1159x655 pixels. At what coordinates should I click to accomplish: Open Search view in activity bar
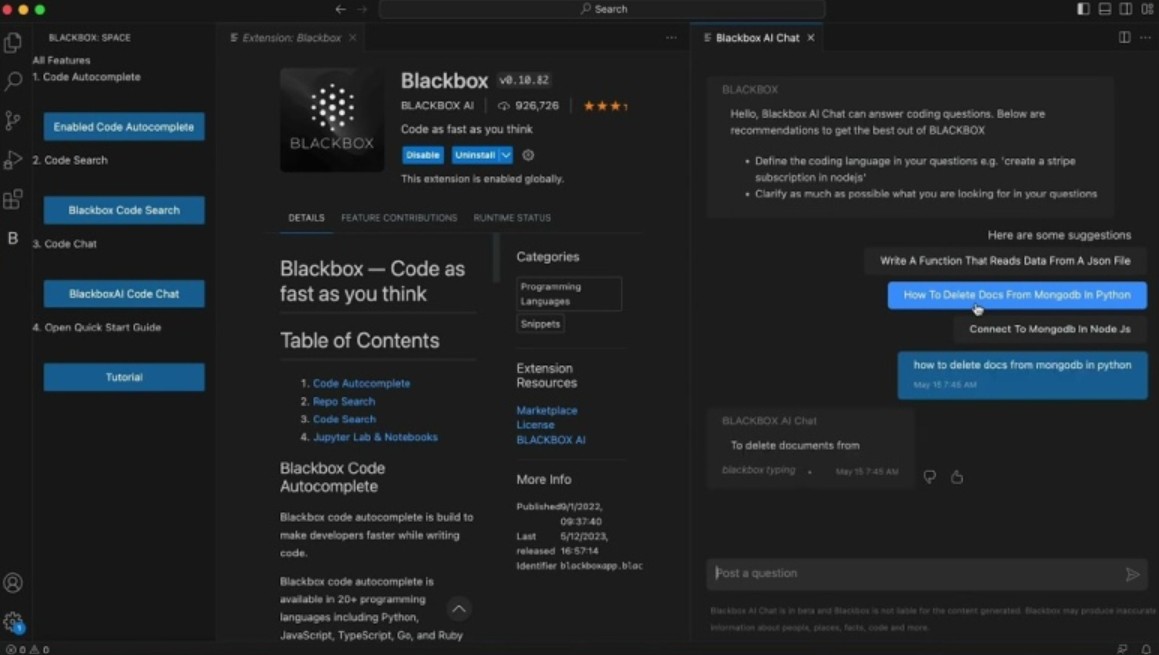click(x=13, y=81)
